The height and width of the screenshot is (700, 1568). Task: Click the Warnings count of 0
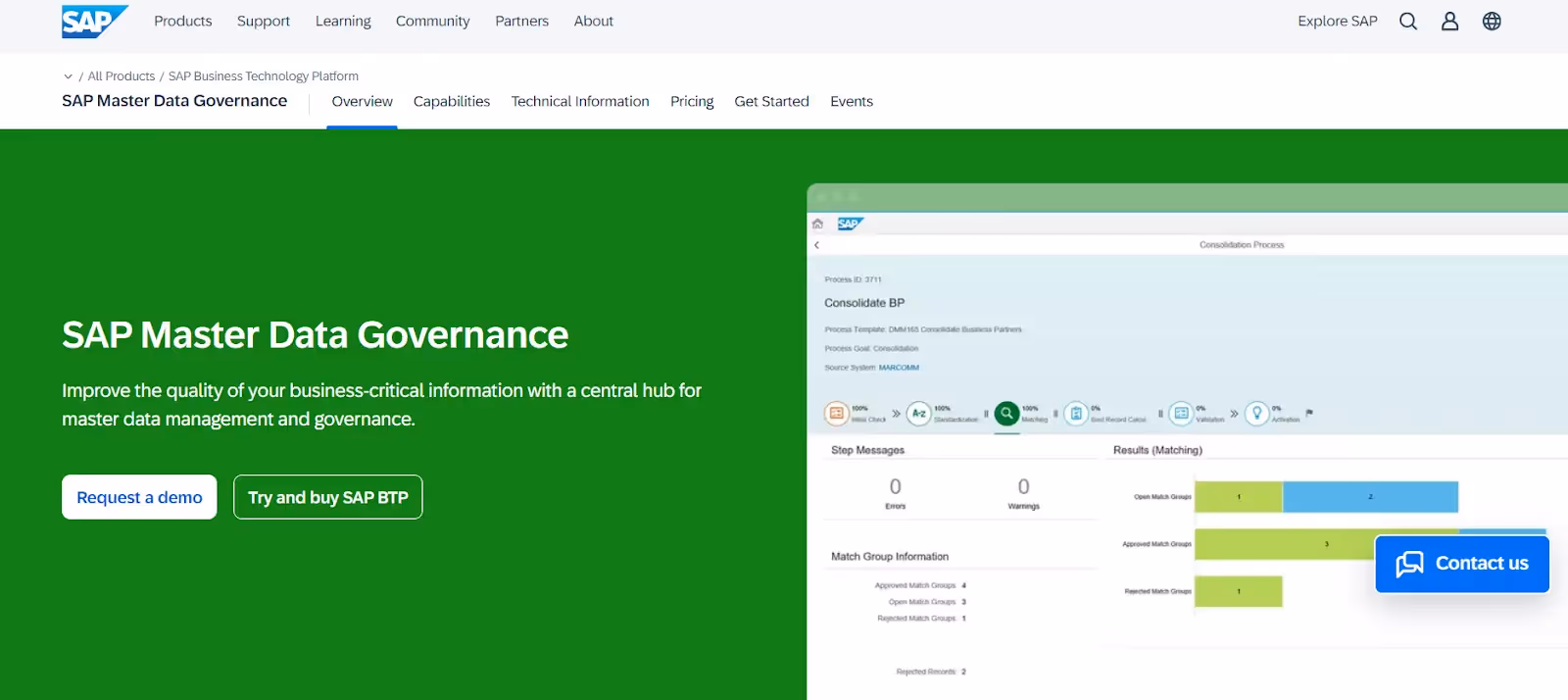click(1023, 486)
